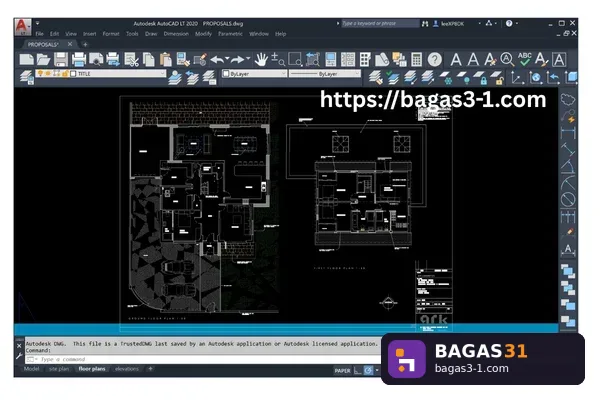Open the Layer Properties Manager icon
The height and width of the screenshot is (400, 600).
pyautogui.click(x=27, y=77)
